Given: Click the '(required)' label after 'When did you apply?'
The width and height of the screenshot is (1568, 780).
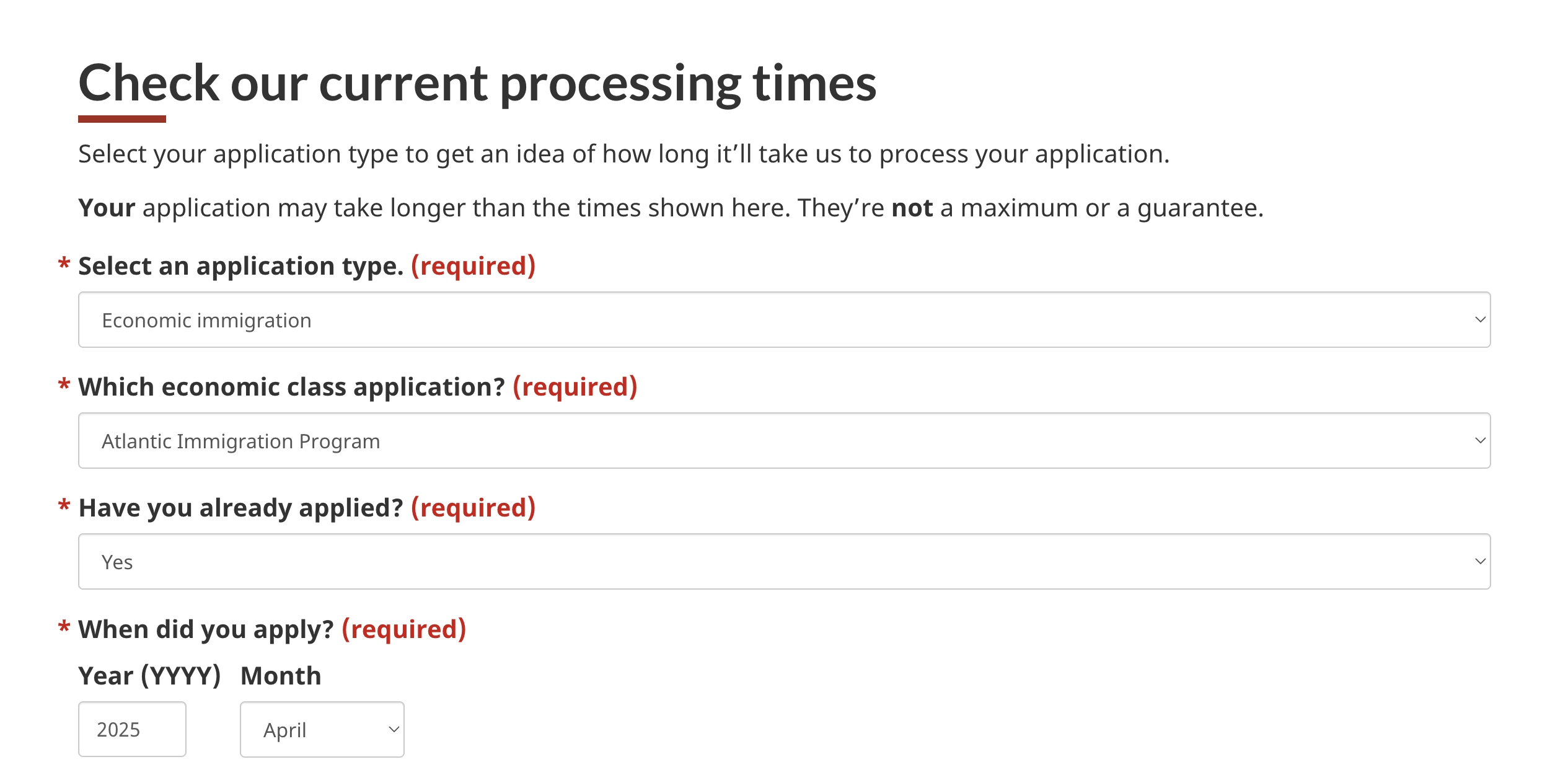Looking at the screenshot, I should click(404, 629).
